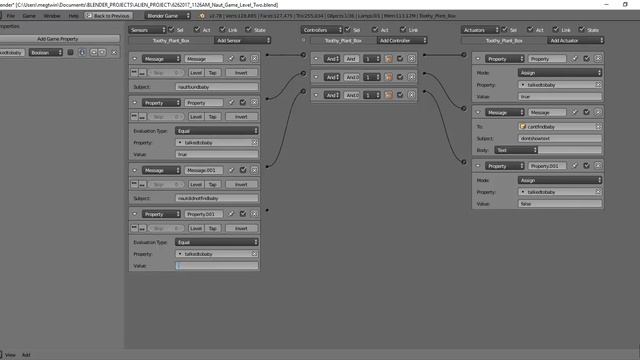The image size is (640, 360).
Task: Toggle the boolean game property value checkbox
Action: (70, 52)
